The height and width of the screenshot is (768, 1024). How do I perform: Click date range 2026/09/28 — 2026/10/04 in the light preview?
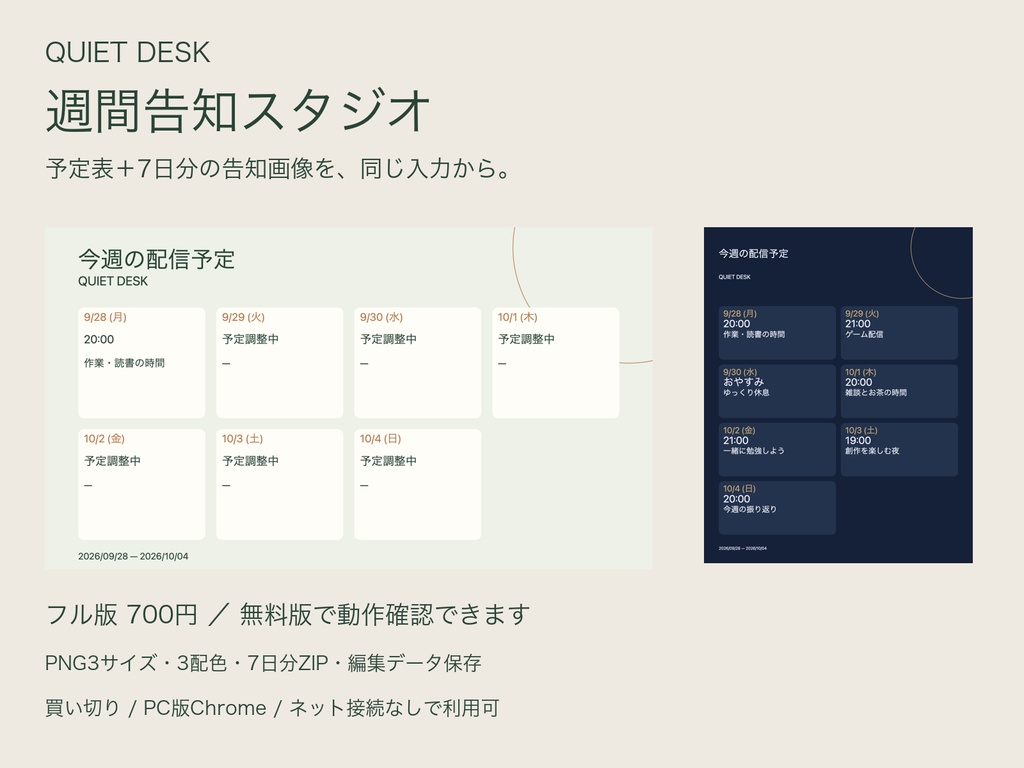point(133,556)
